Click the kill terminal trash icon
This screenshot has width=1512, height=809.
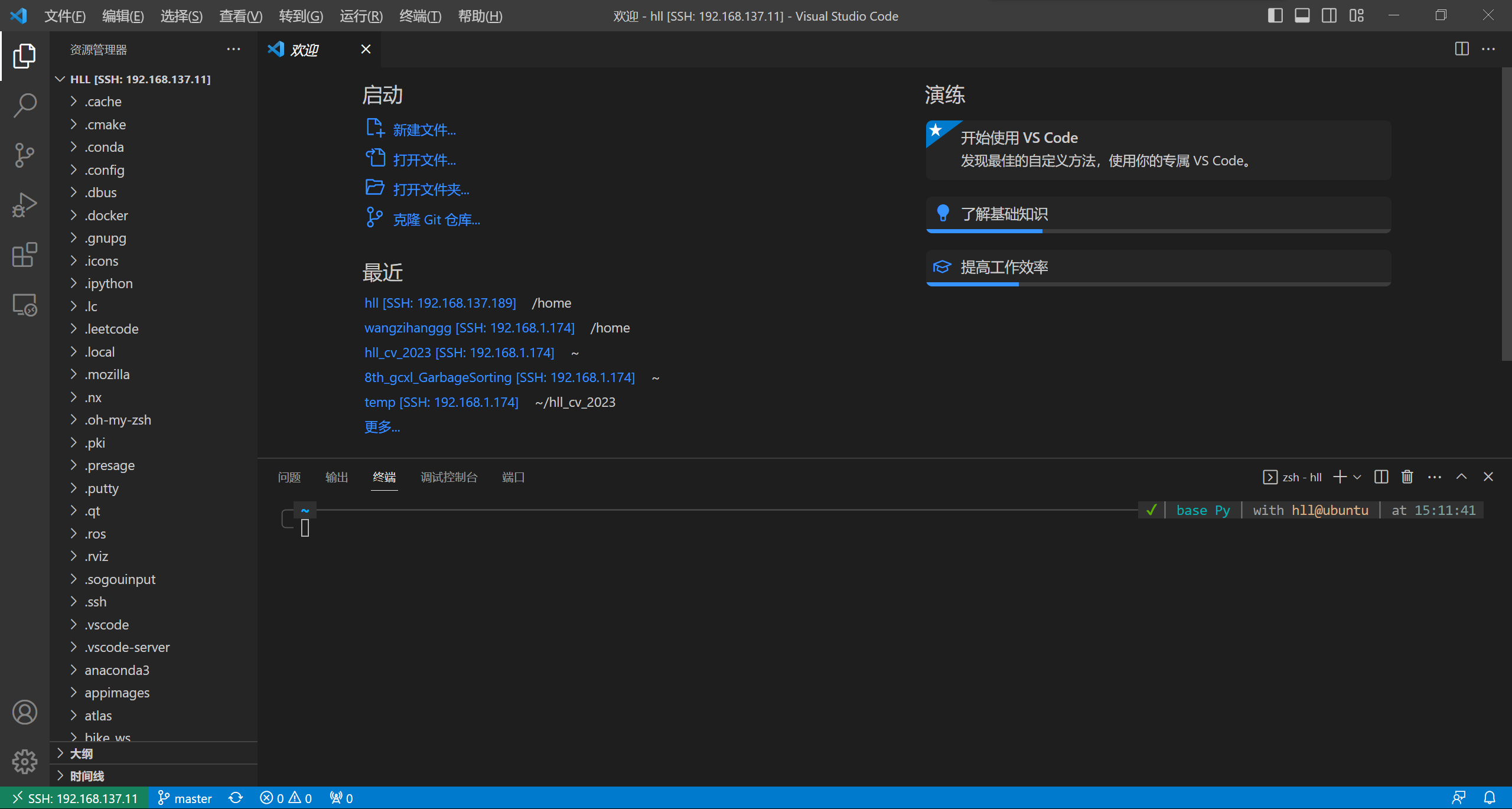[1407, 477]
